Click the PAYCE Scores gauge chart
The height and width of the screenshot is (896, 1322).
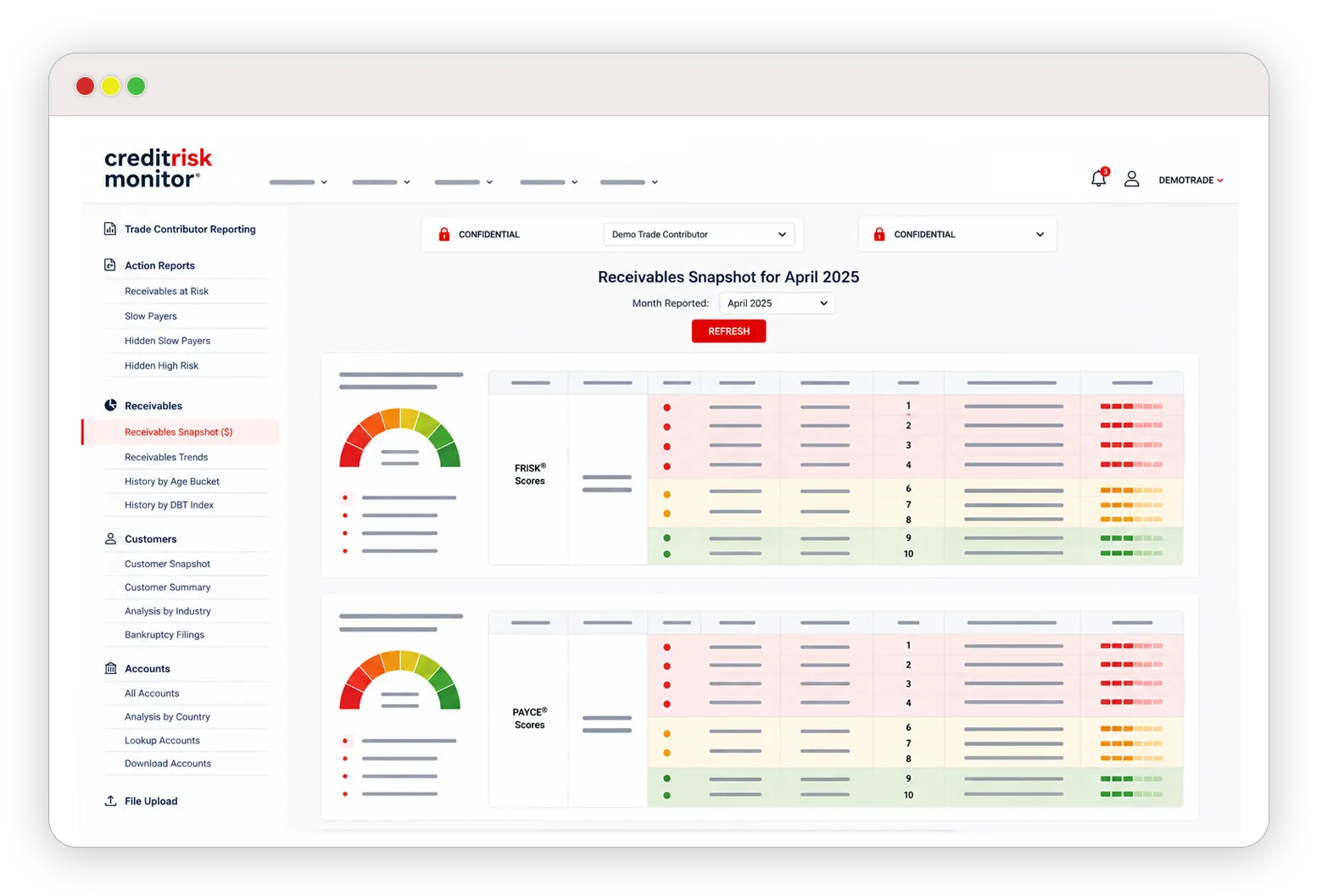coord(399,679)
